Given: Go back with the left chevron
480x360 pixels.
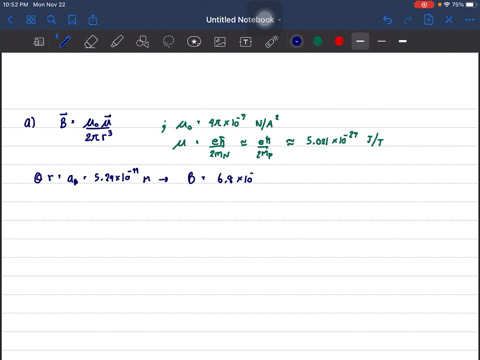Looking at the screenshot, I should 10,20.
